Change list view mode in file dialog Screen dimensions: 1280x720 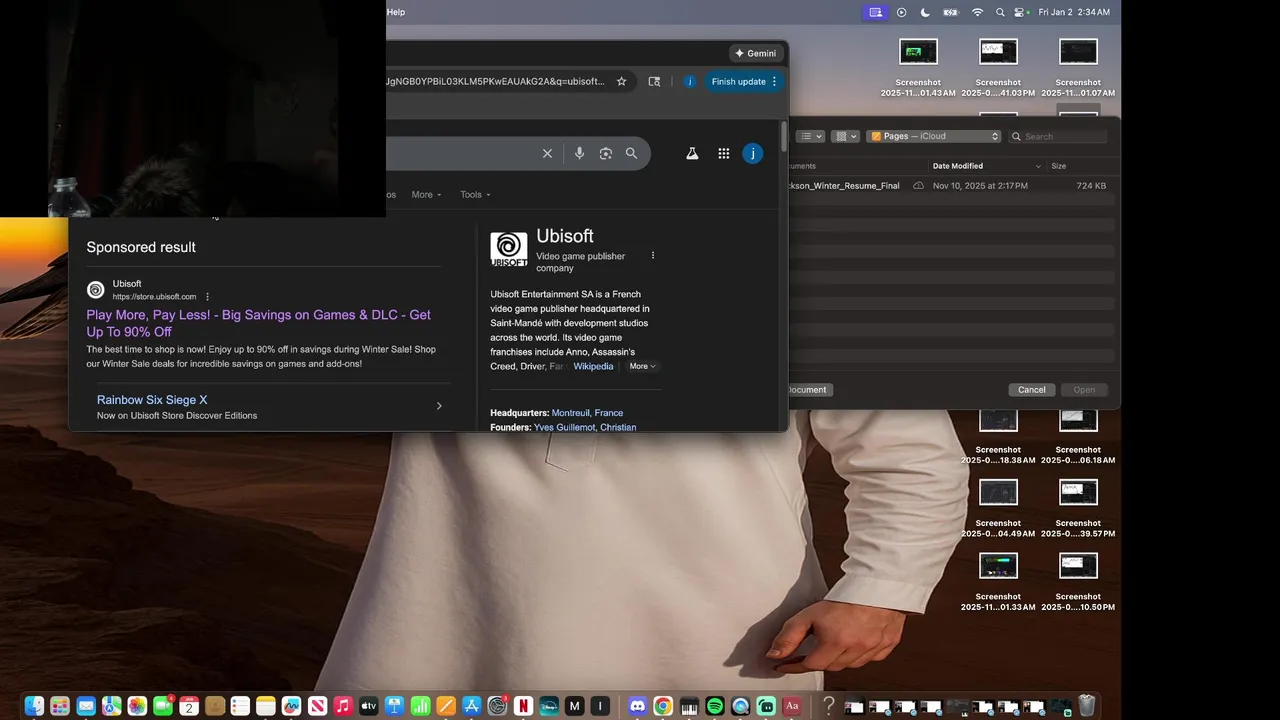pos(811,136)
